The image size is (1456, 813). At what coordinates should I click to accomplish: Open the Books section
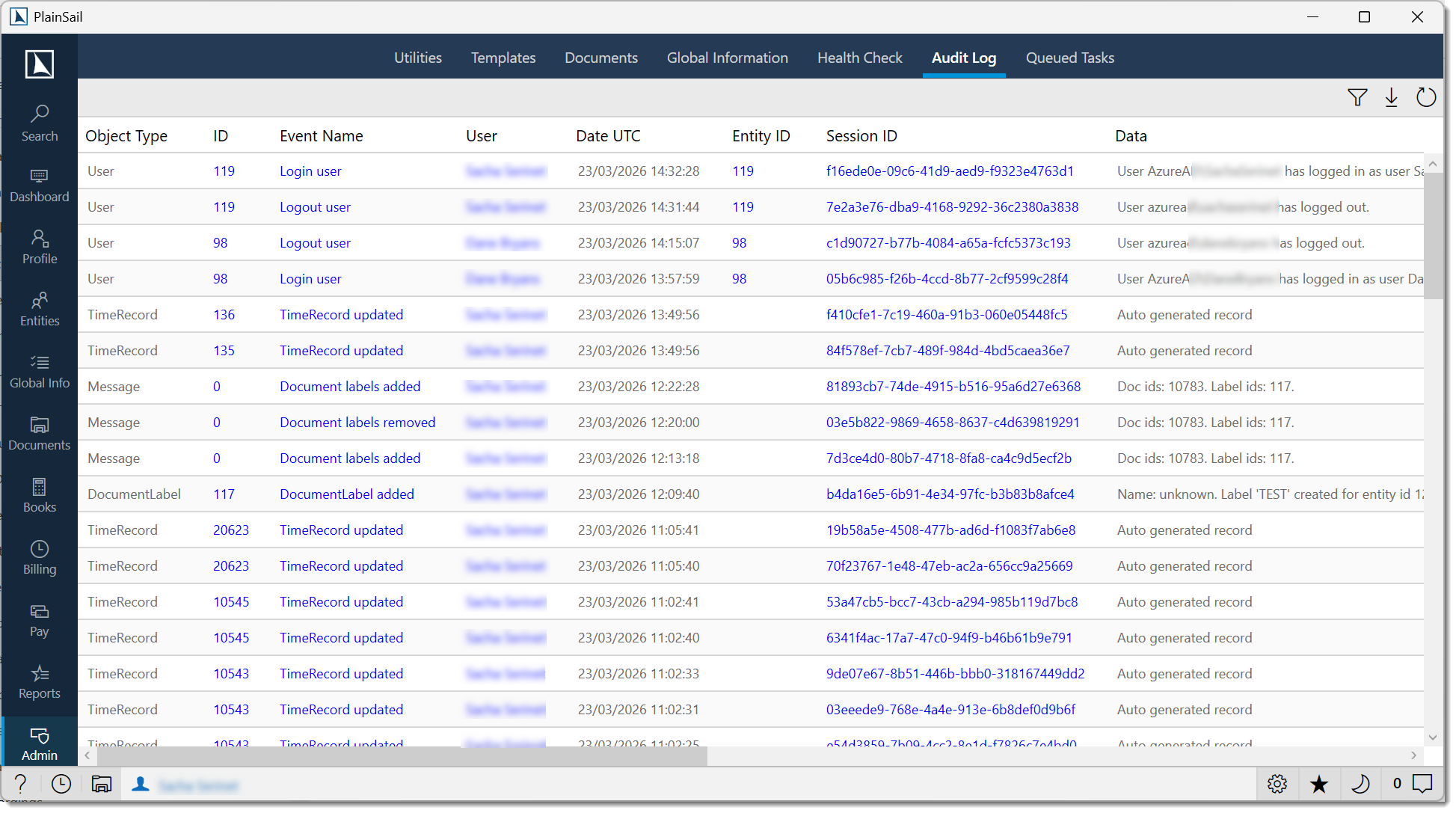39,494
